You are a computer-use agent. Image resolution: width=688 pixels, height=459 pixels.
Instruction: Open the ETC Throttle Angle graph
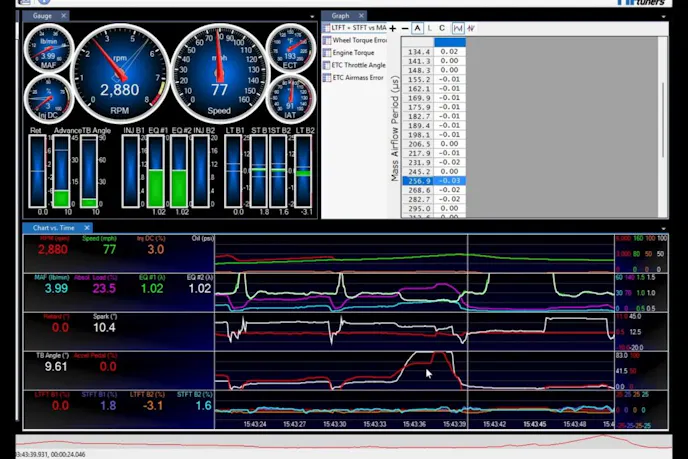point(358,65)
